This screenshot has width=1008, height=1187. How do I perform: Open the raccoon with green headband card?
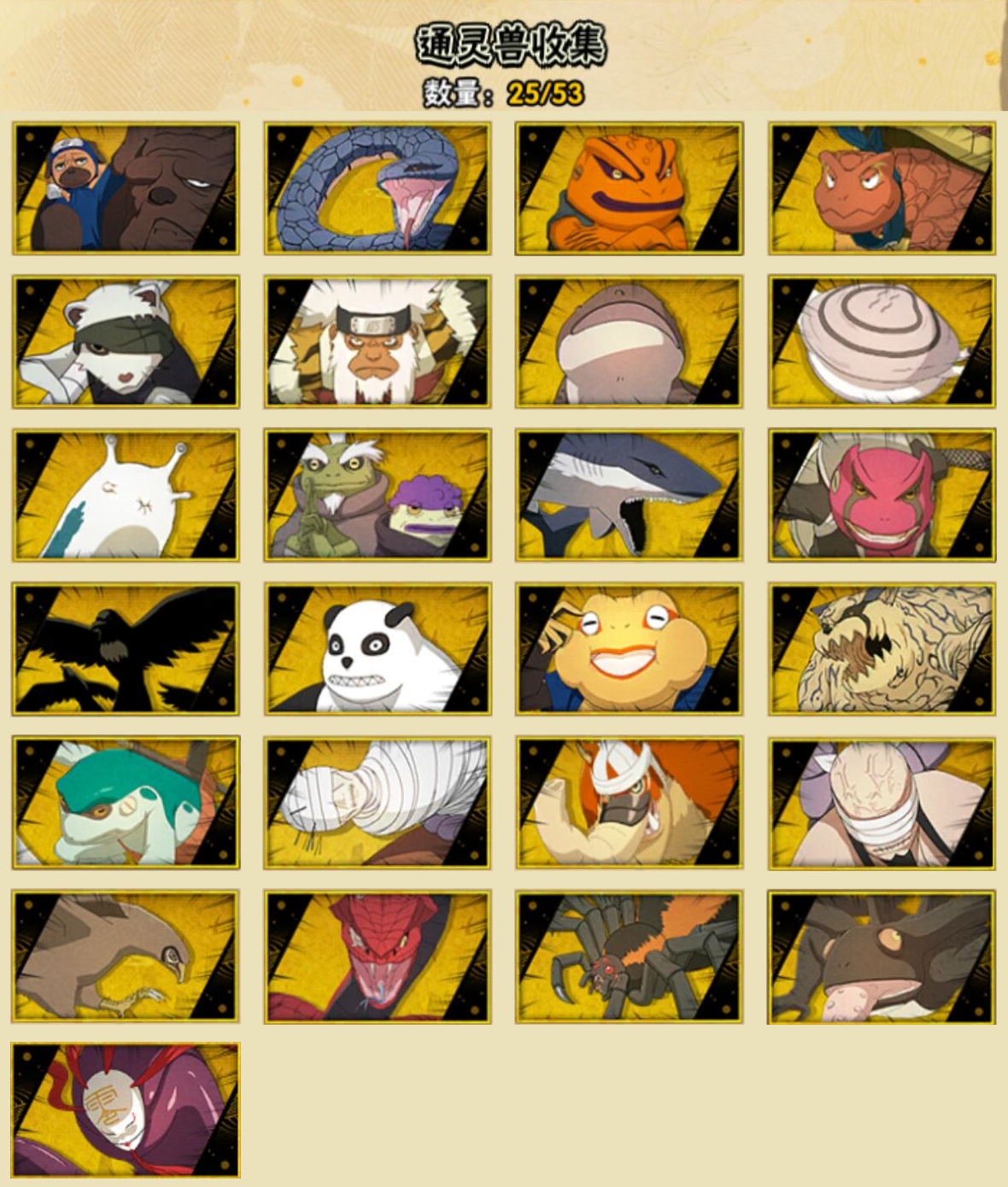click(126, 342)
